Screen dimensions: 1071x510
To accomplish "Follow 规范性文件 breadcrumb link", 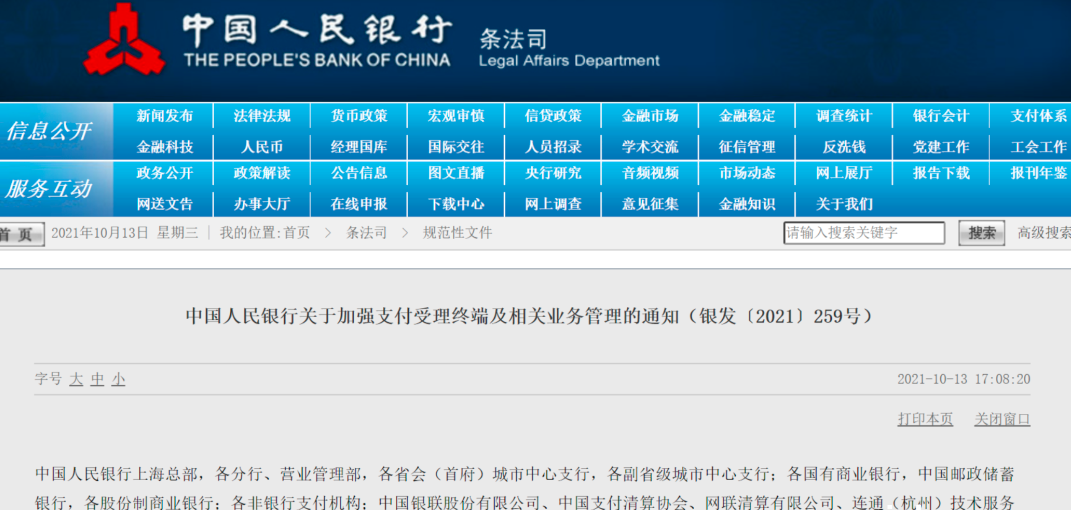I will [x=457, y=233].
